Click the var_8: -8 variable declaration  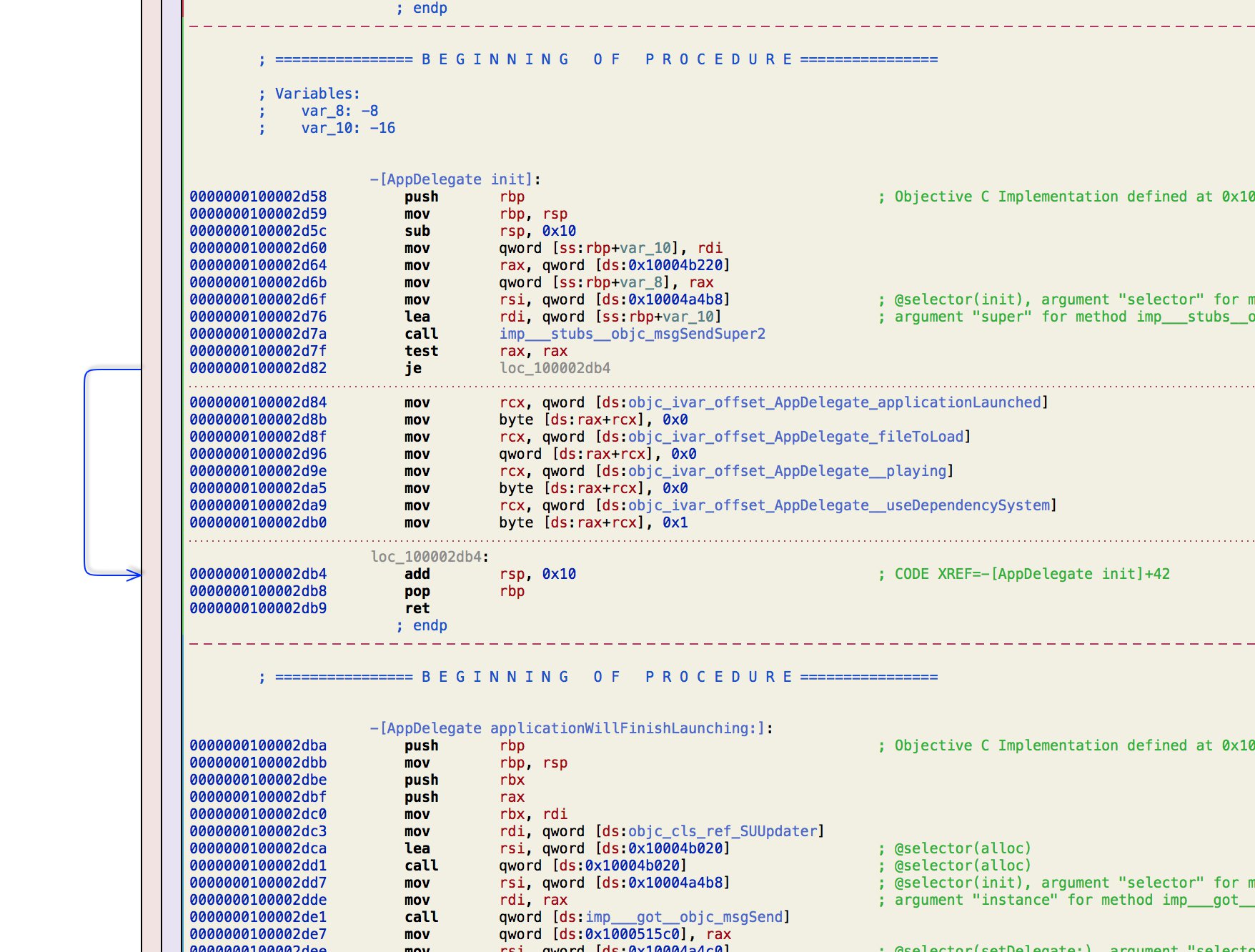[339, 111]
